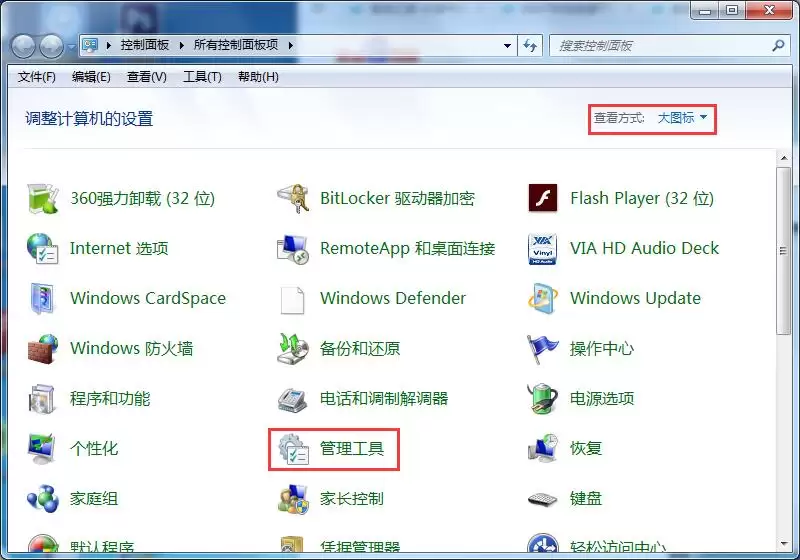Expand the address bar history dropdown
Viewport: 800px width, 560px height.
tap(507, 46)
